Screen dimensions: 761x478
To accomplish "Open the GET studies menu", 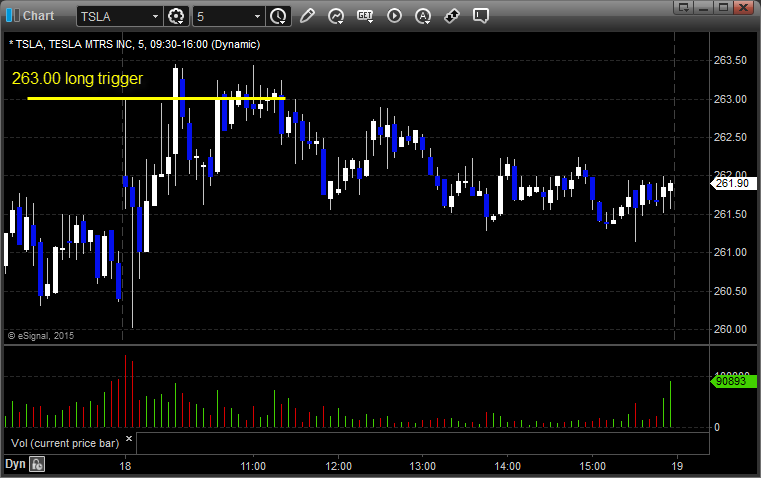I will pyautogui.click(x=365, y=16).
